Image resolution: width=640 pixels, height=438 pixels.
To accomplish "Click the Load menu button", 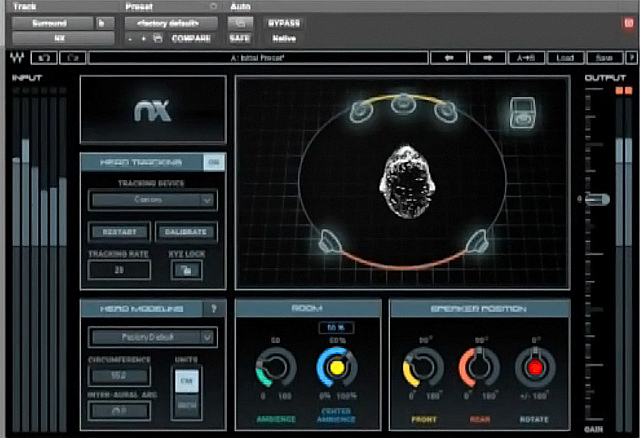I will point(565,58).
